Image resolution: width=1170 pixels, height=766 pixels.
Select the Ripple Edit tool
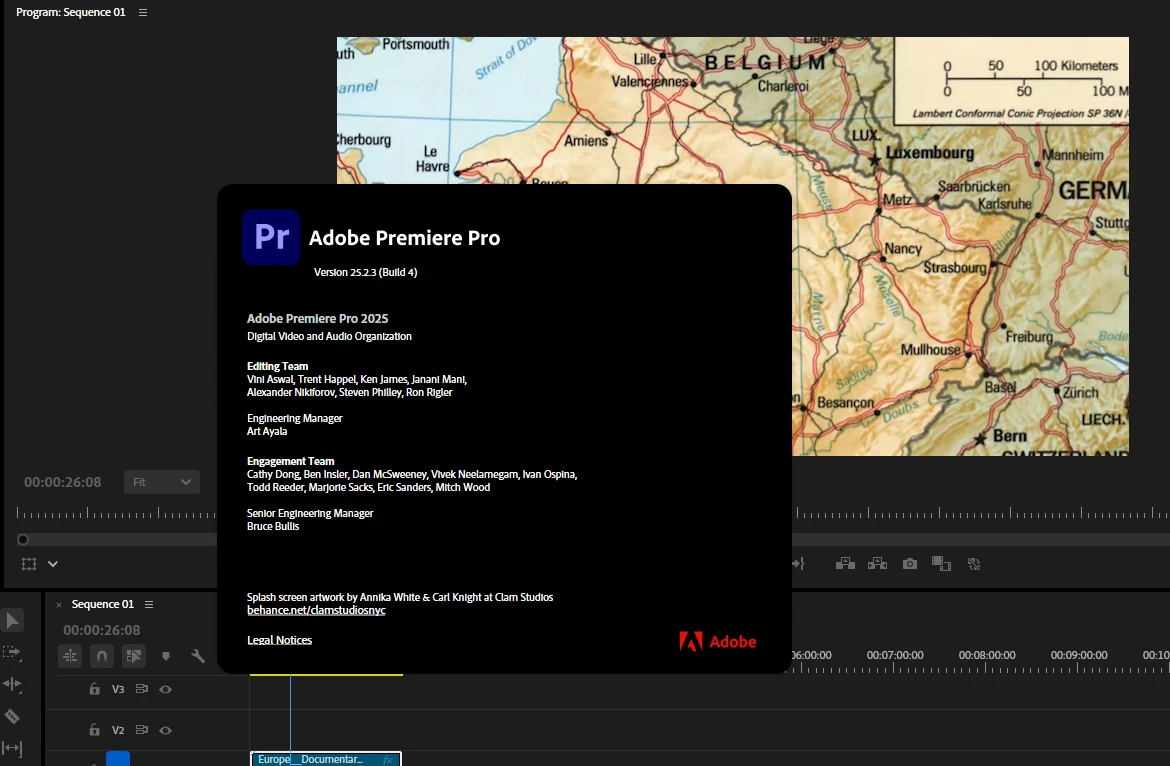12,684
